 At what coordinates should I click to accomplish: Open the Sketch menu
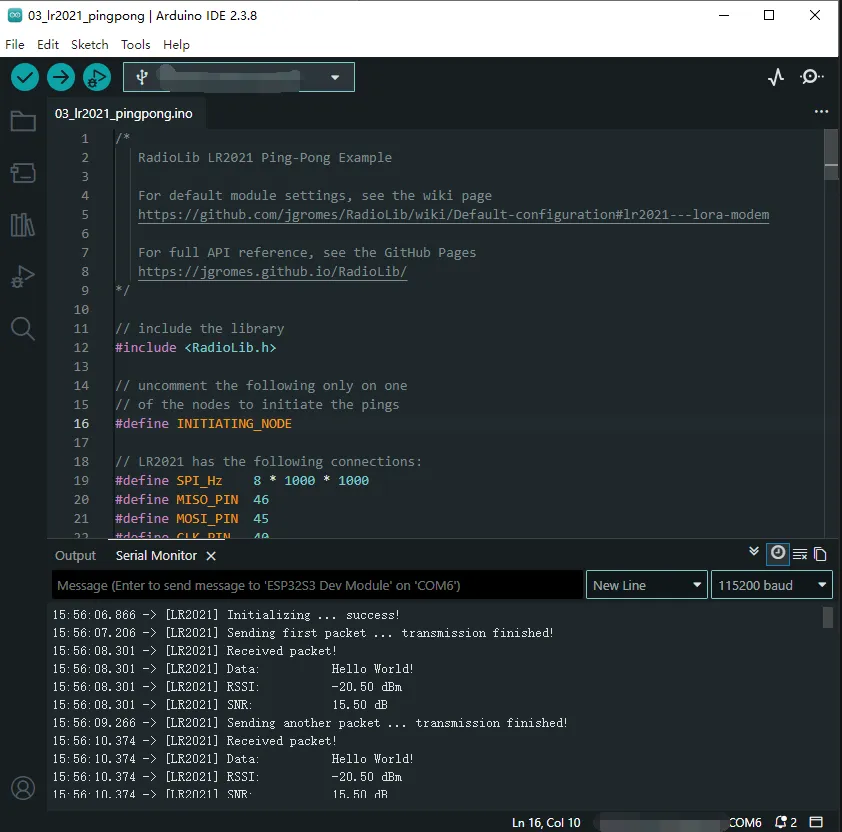tap(90, 45)
